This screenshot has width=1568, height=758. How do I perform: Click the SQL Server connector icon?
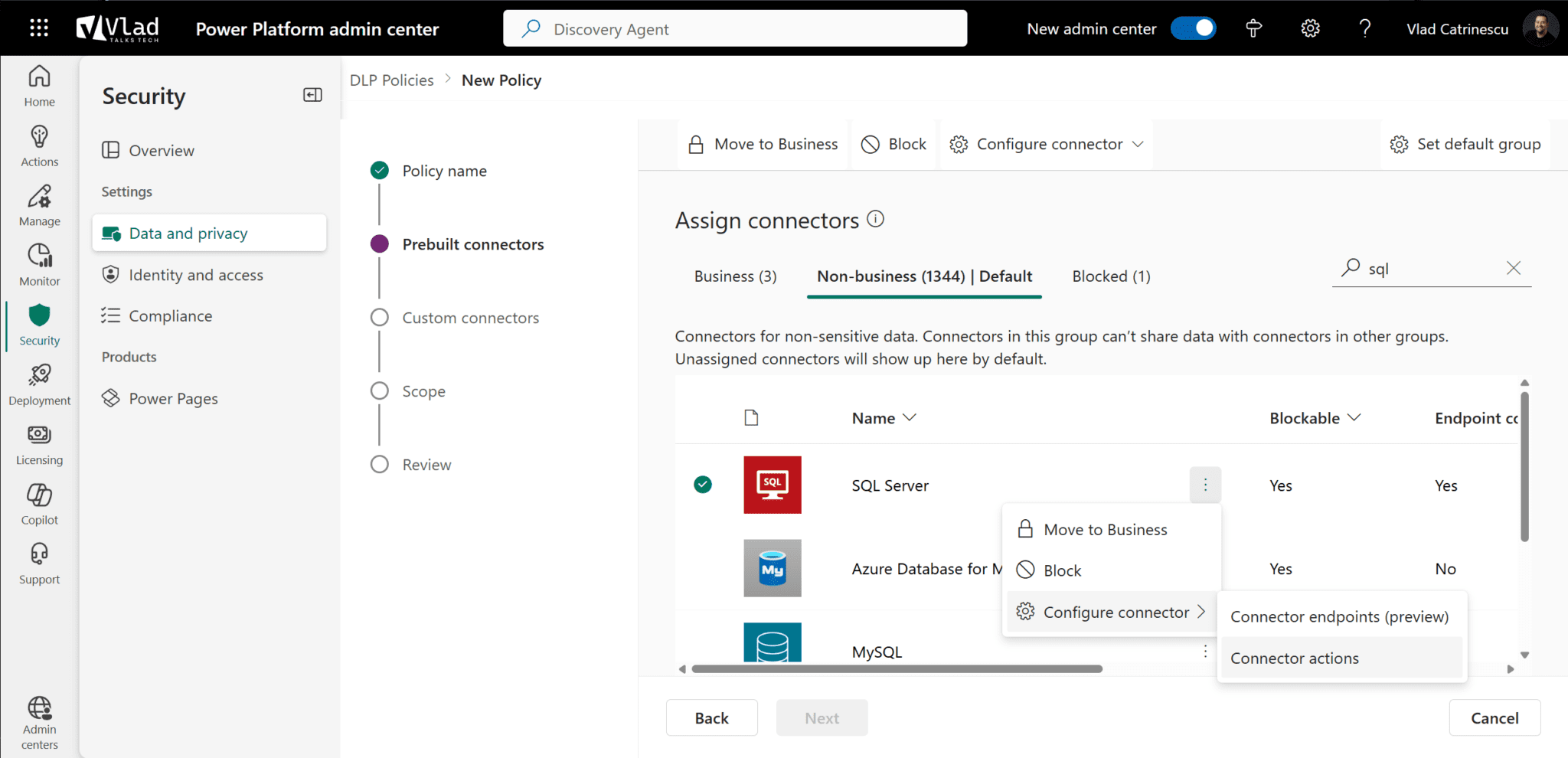(773, 485)
